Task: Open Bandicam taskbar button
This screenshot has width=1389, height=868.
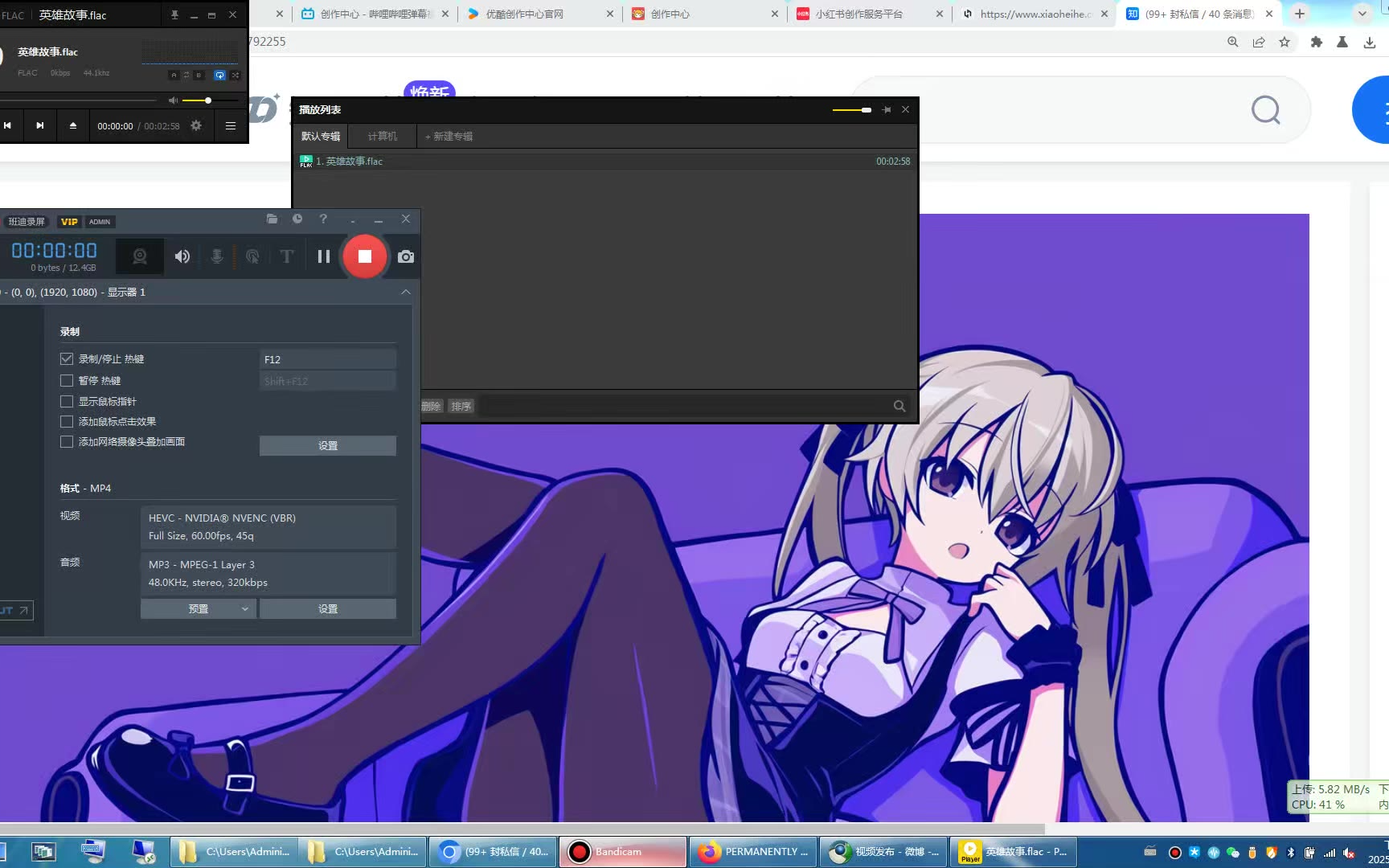Action: [x=623, y=851]
